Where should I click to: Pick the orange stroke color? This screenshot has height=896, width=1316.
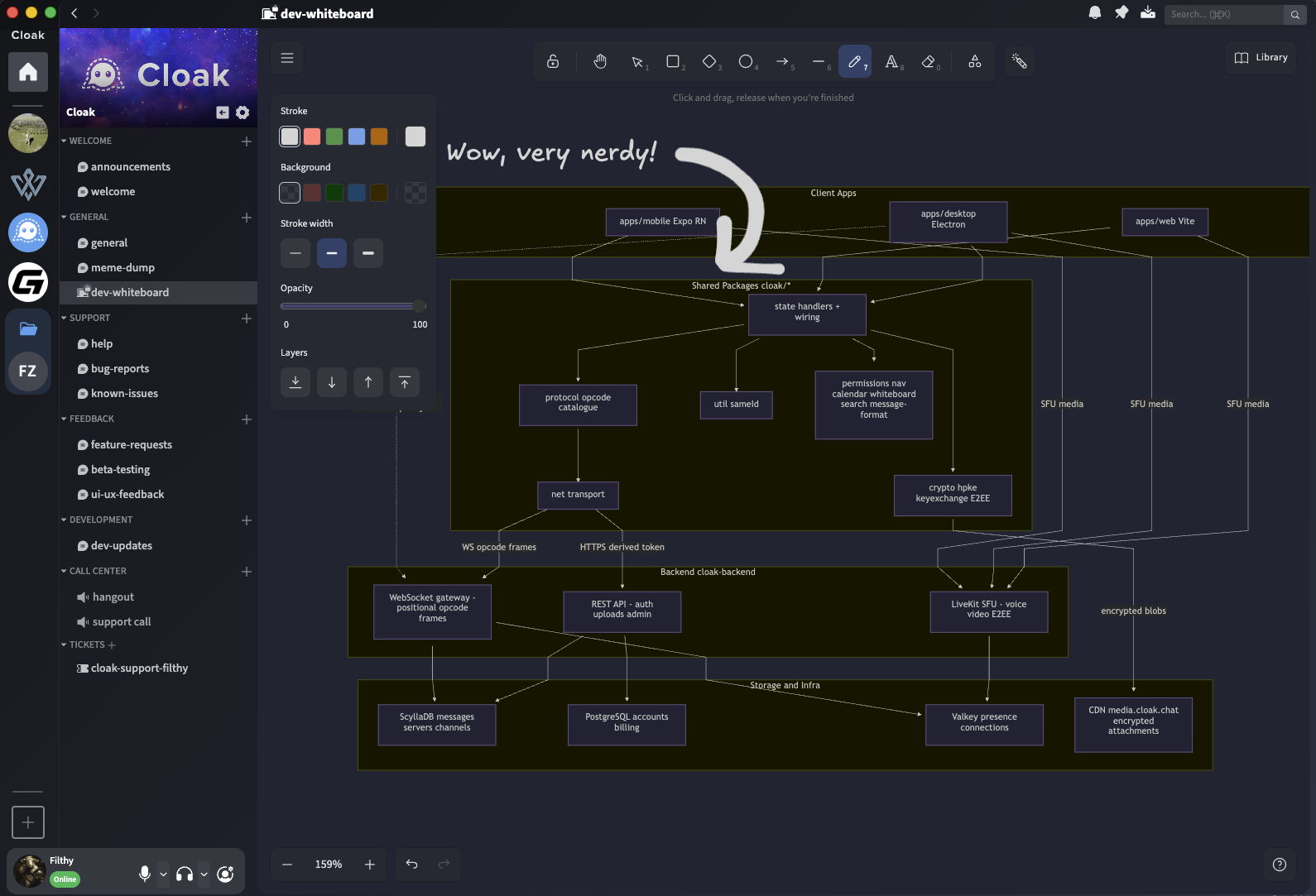379,137
